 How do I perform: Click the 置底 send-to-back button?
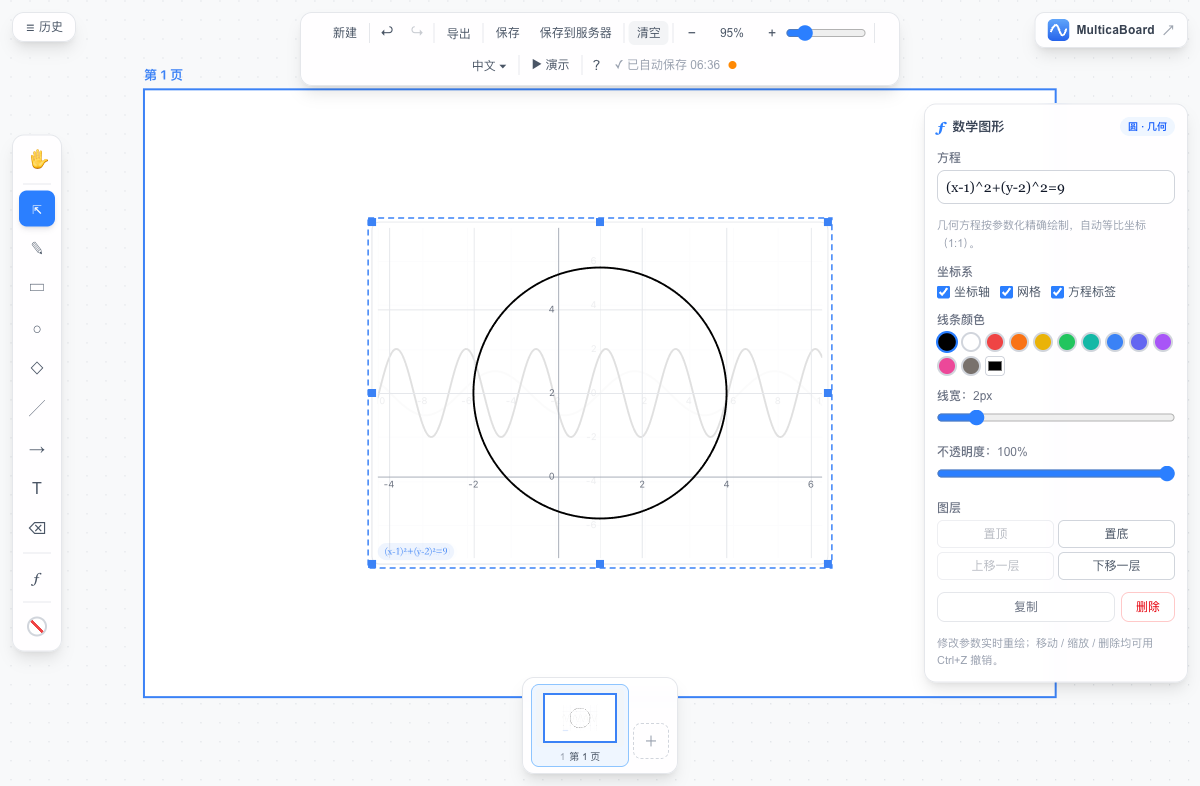point(1116,534)
